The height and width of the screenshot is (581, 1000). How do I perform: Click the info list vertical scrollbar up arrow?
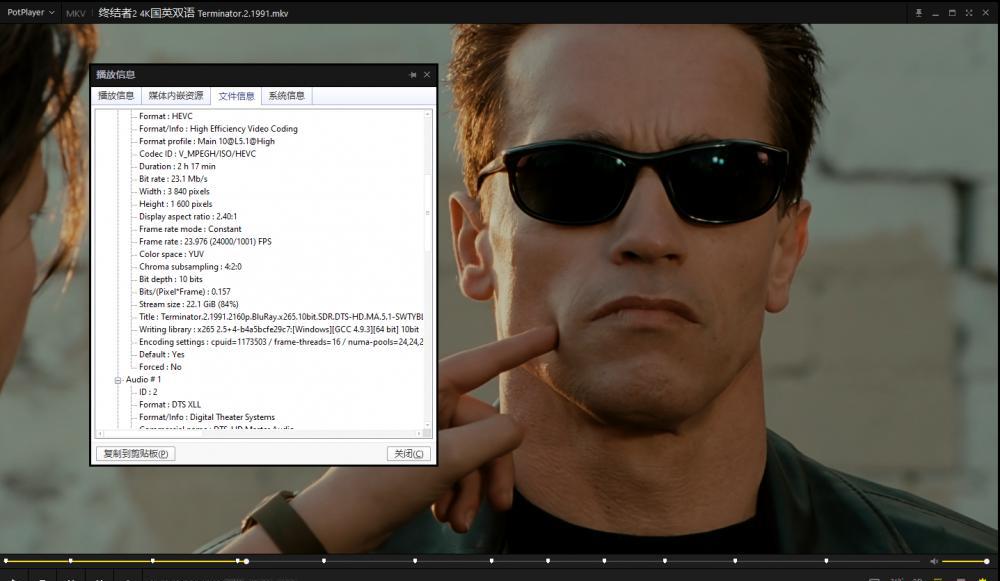[x=428, y=114]
